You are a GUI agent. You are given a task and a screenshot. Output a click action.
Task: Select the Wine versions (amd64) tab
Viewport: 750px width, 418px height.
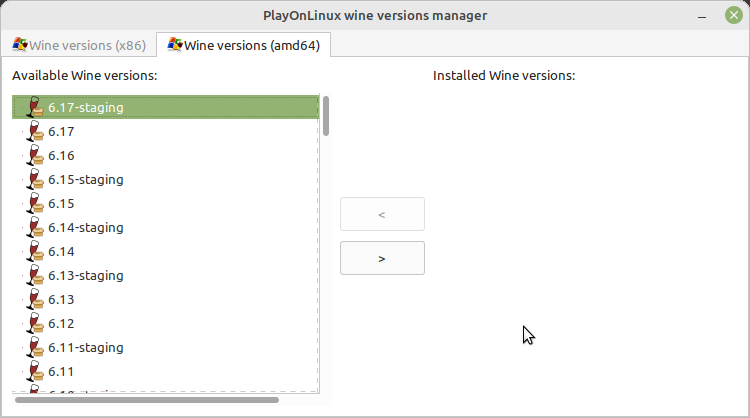[243, 45]
